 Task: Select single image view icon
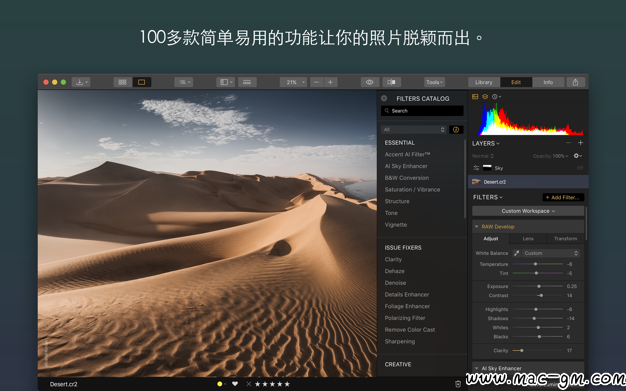[141, 82]
